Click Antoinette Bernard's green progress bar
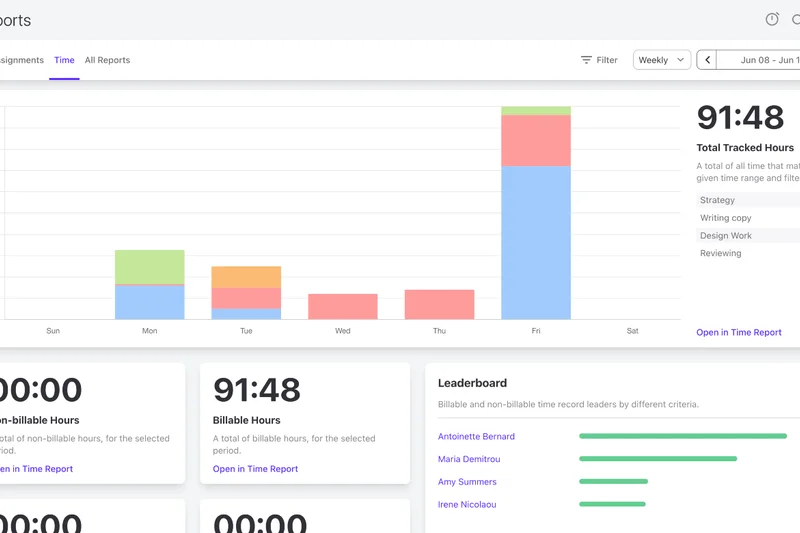800x533 pixels. tap(682, 436)
